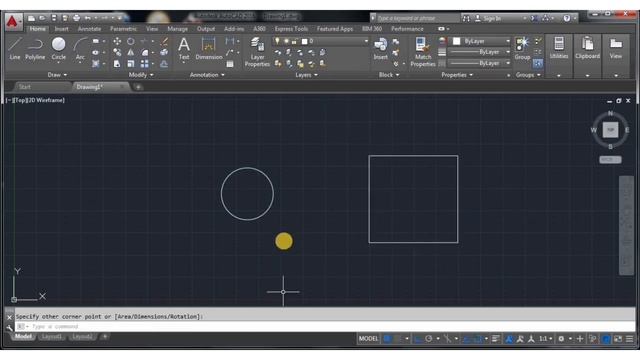Toggle grid display in status bar
This screenshot has width=640, height=360.
[x=387, y=339]
